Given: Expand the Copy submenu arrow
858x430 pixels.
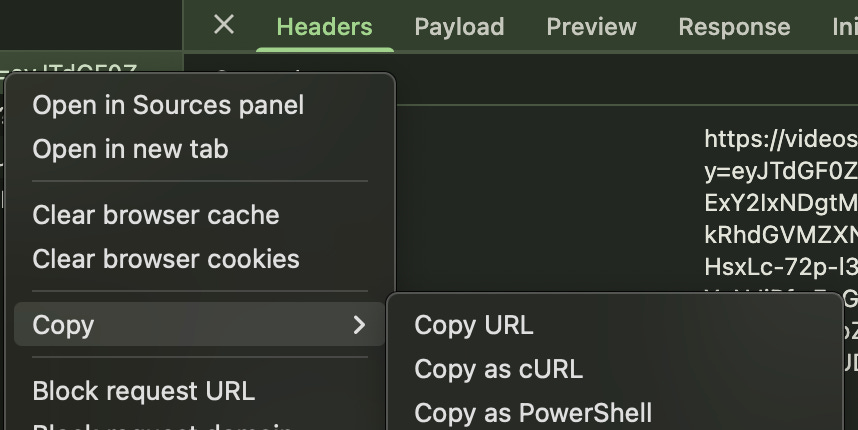Looking at the screenshot, I should coord(359,325).
